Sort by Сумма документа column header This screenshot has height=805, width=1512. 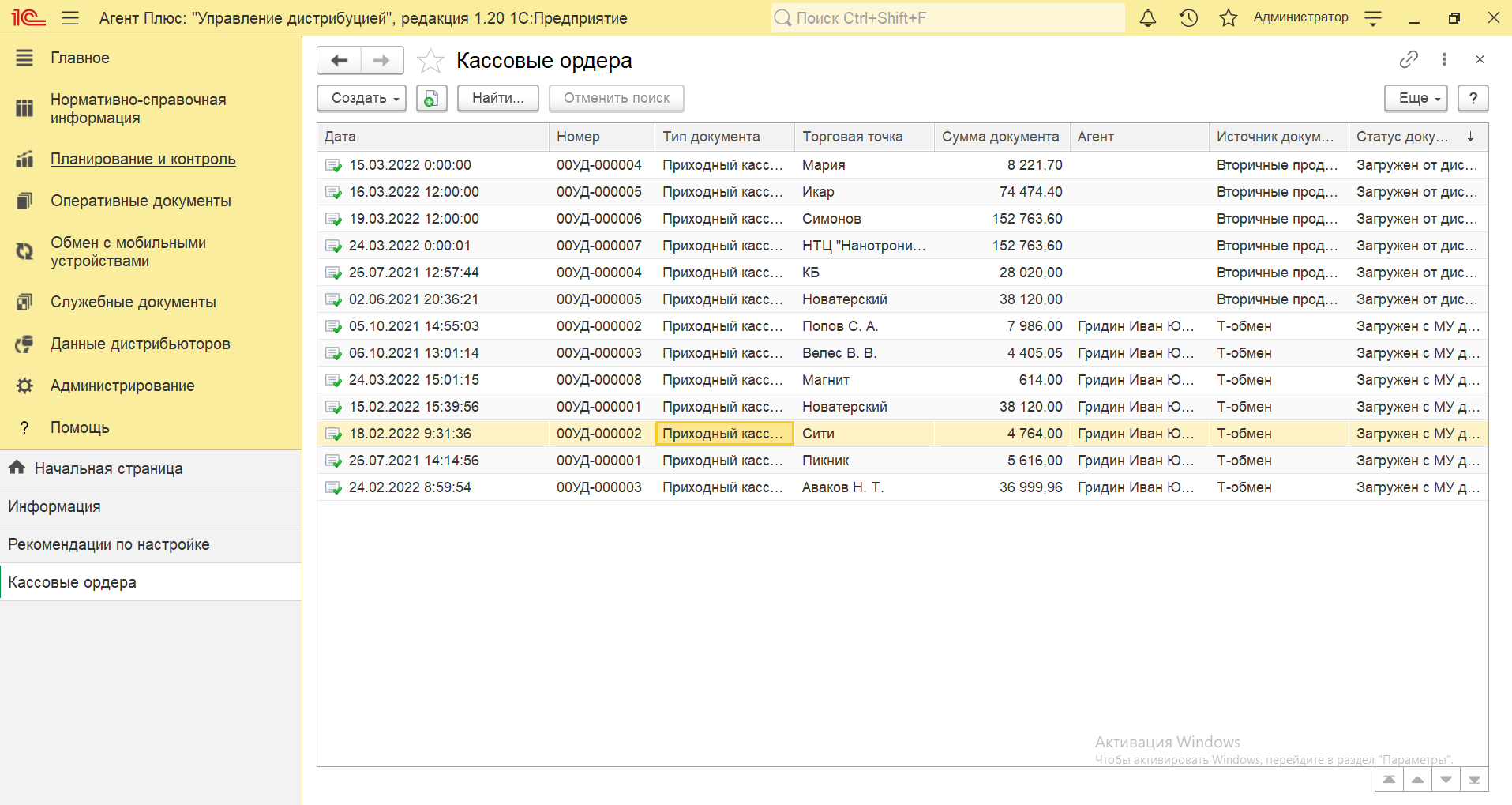(x=1000, y=137)
